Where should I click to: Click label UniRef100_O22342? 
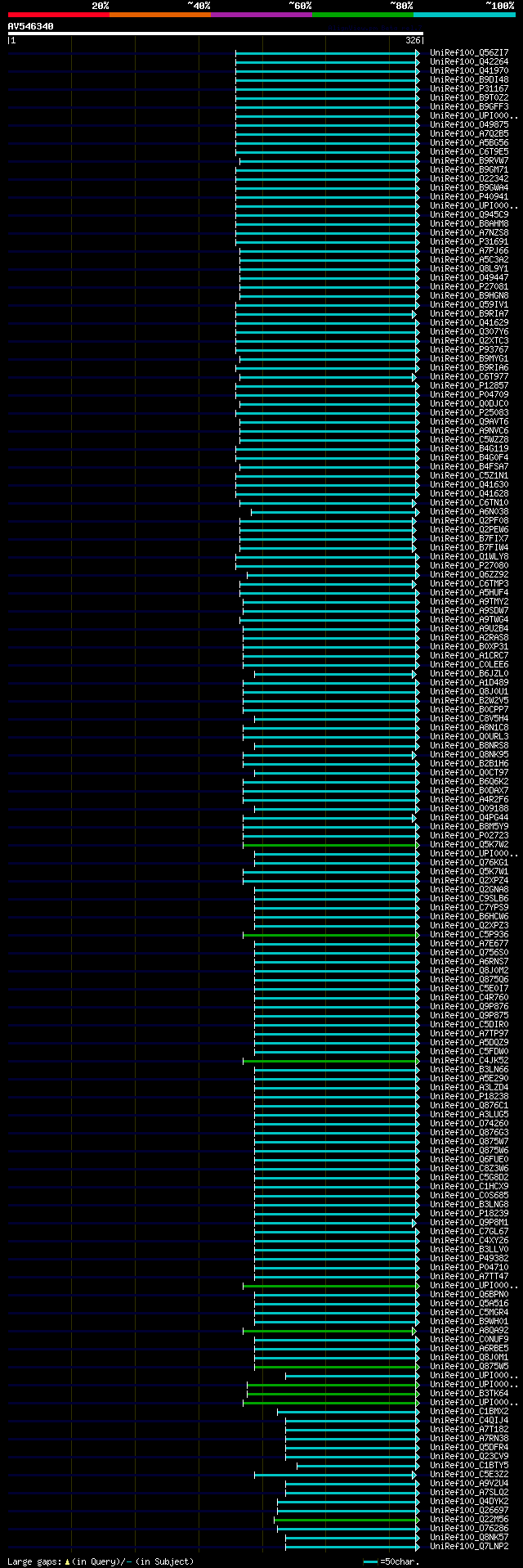point(469,178)
